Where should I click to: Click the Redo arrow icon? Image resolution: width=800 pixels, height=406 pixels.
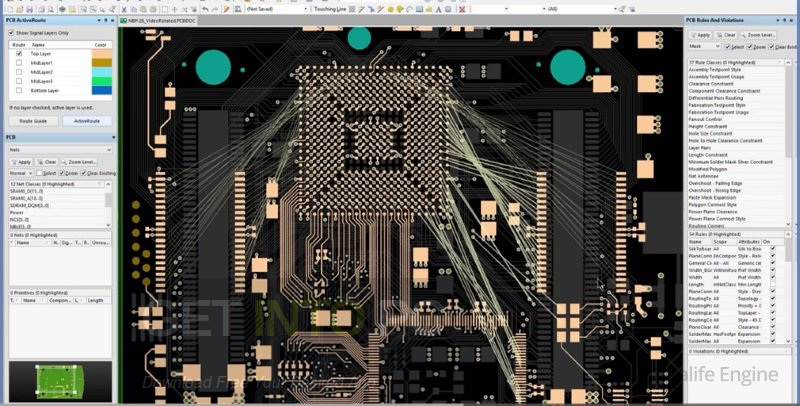coord(215,9)
